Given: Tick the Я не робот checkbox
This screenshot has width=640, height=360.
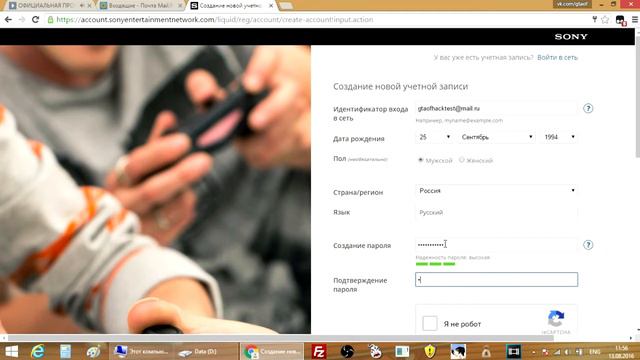Looking at the screenshot, I should [429, 323].
